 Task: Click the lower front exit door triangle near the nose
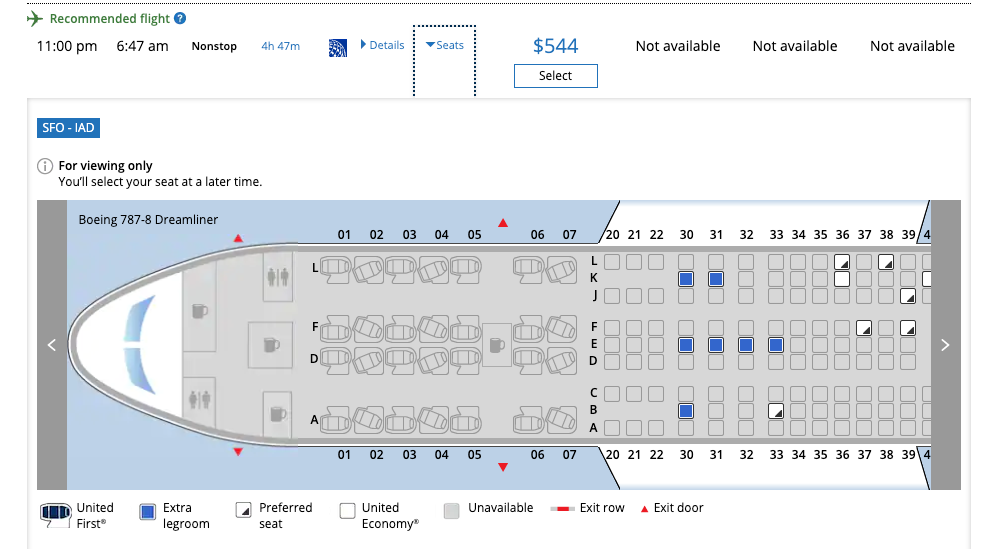[x=238, y=452]
